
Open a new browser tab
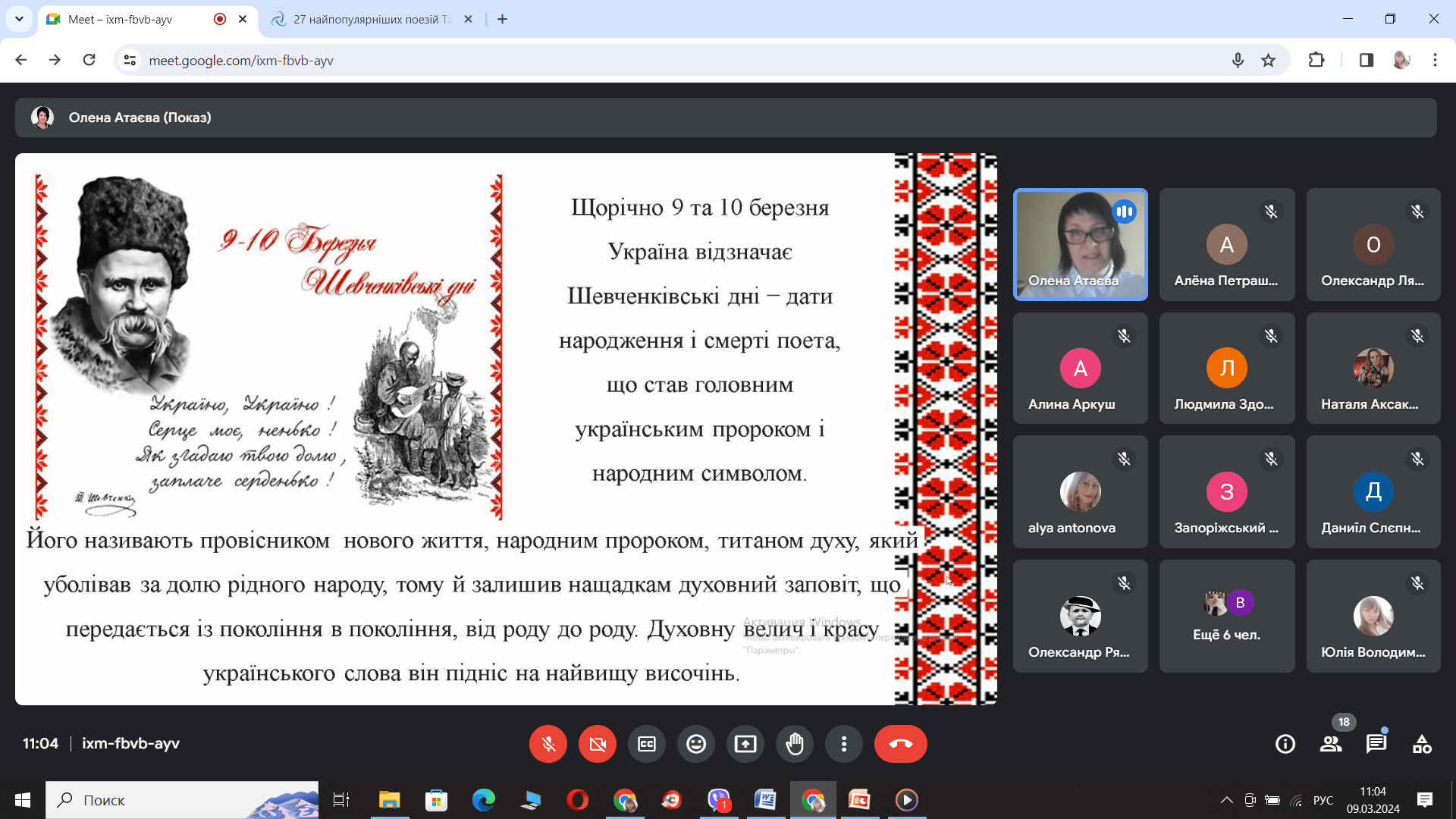coord(502,19)
